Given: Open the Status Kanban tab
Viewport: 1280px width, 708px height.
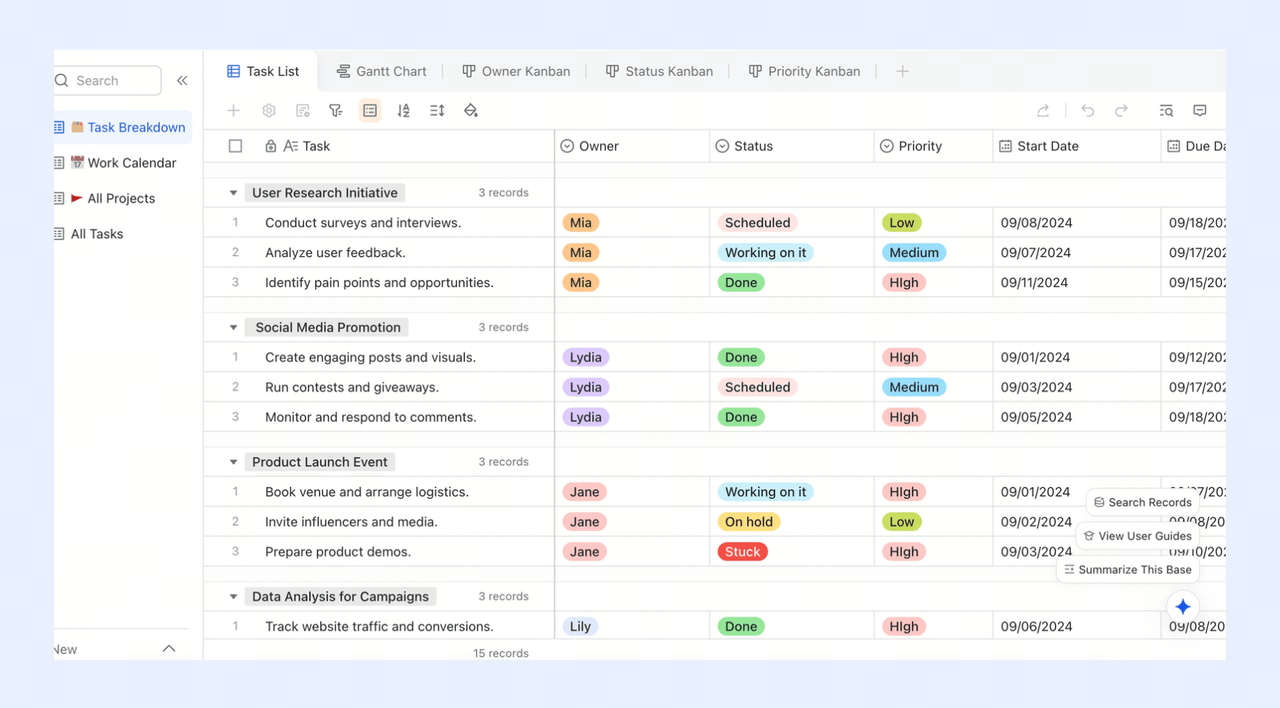Looking at the screenshot, I should (x=659, y=71).
